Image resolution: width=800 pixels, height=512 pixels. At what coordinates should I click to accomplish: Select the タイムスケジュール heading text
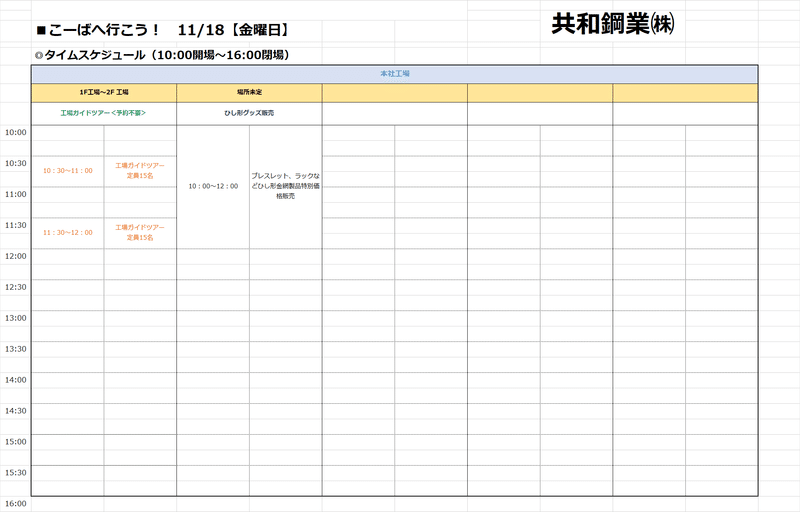[x=162, y=55]
